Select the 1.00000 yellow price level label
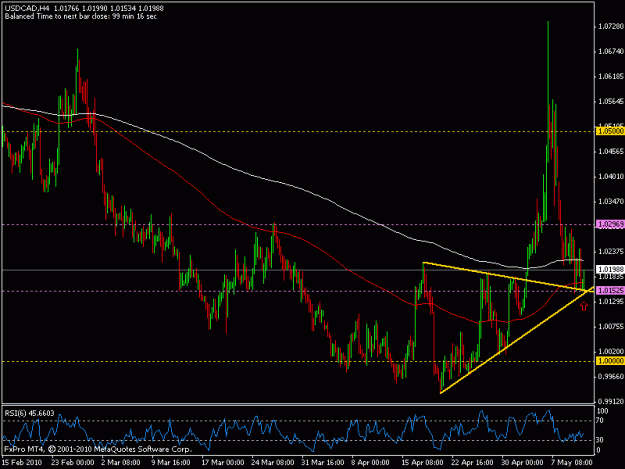Image resolution: width=625 pixels, height=469 pixels. click(610, 361)
